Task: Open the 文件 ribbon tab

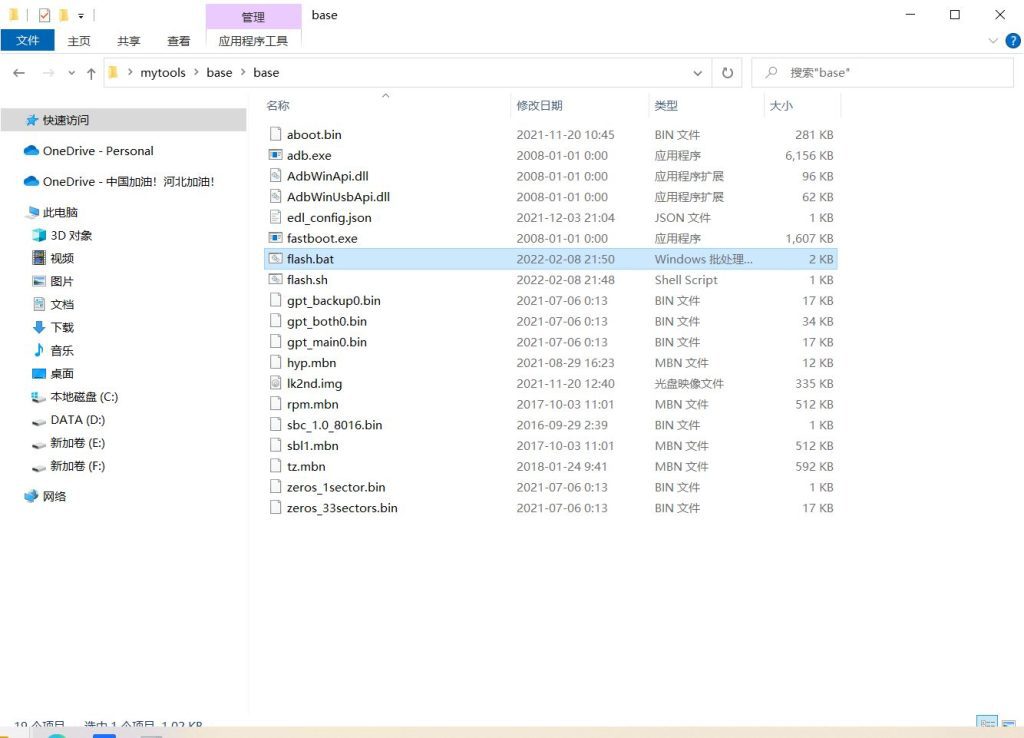Action: pos(27,40)
